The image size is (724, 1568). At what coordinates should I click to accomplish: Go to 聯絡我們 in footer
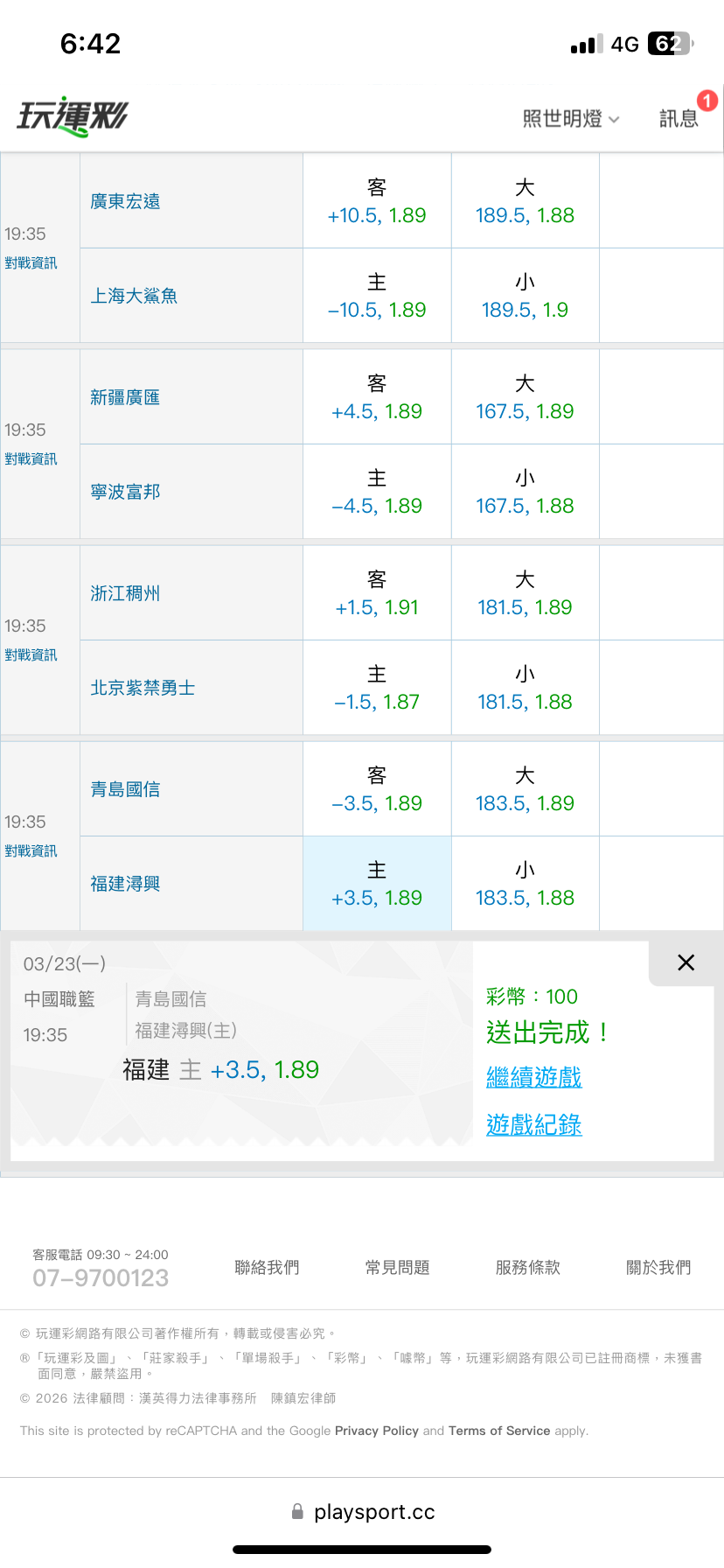pos(267,1268)
